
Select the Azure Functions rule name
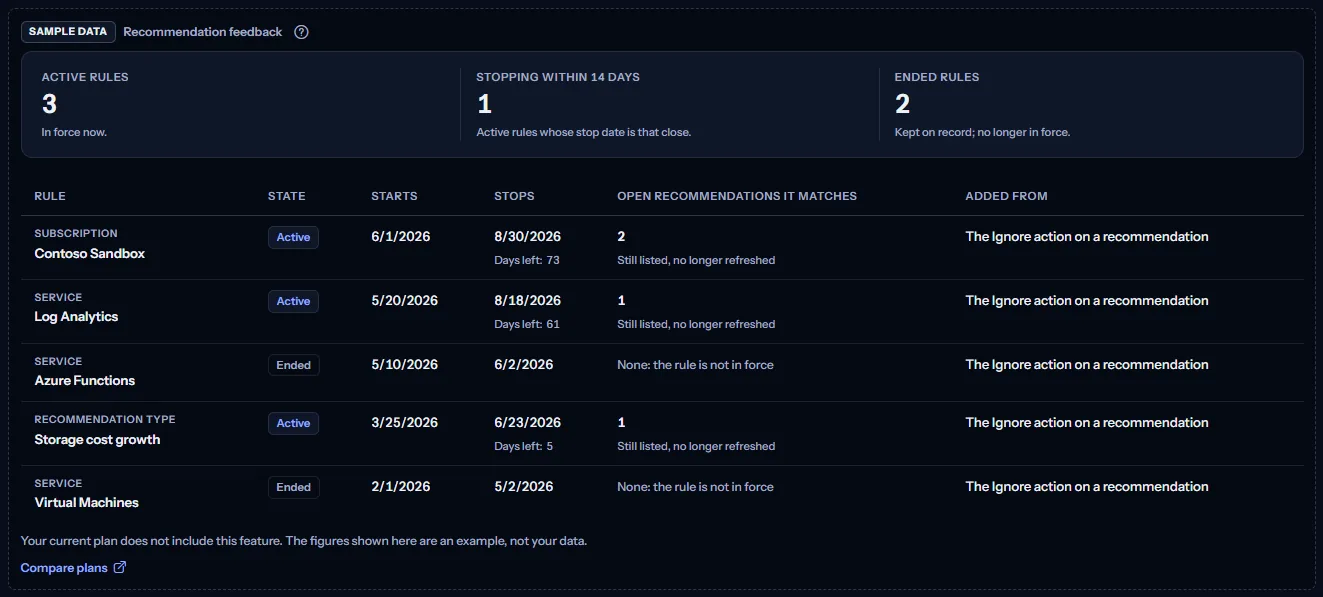click(x=85, y=381)
